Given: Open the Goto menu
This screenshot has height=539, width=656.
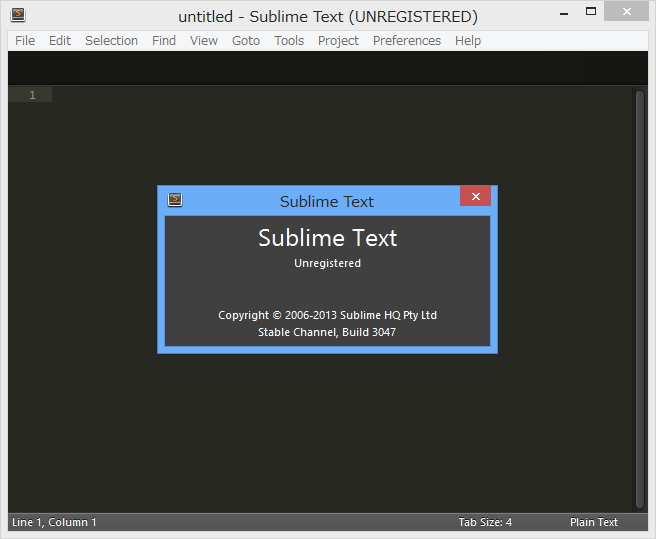Looking at the screenshot, I should (246, 41).
